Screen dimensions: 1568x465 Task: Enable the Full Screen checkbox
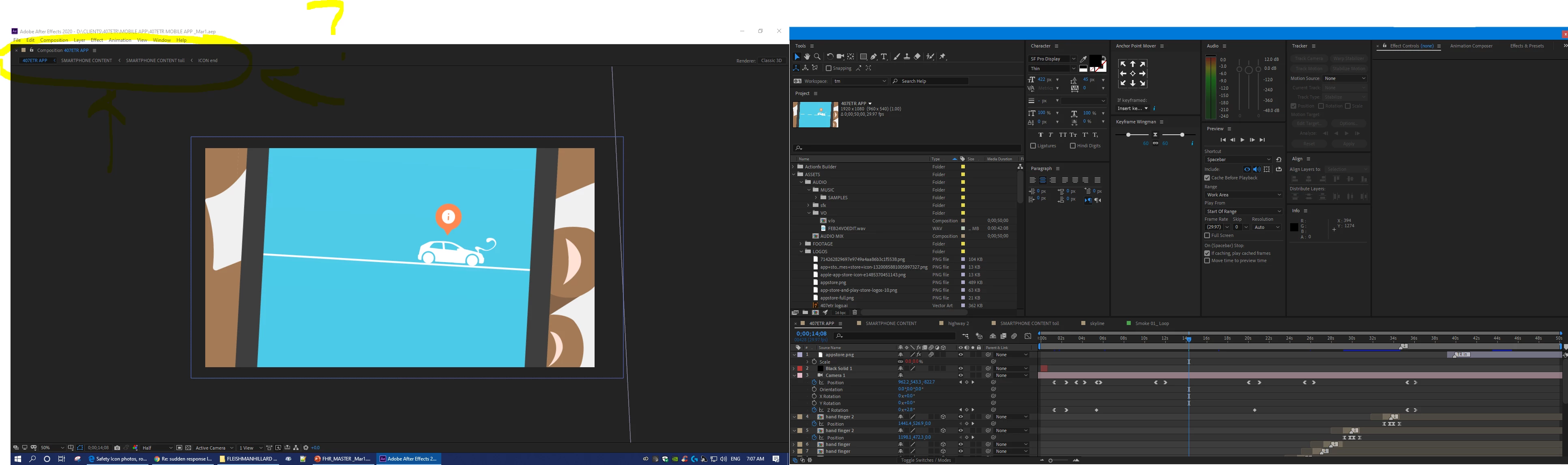[x=1207, y=235]
